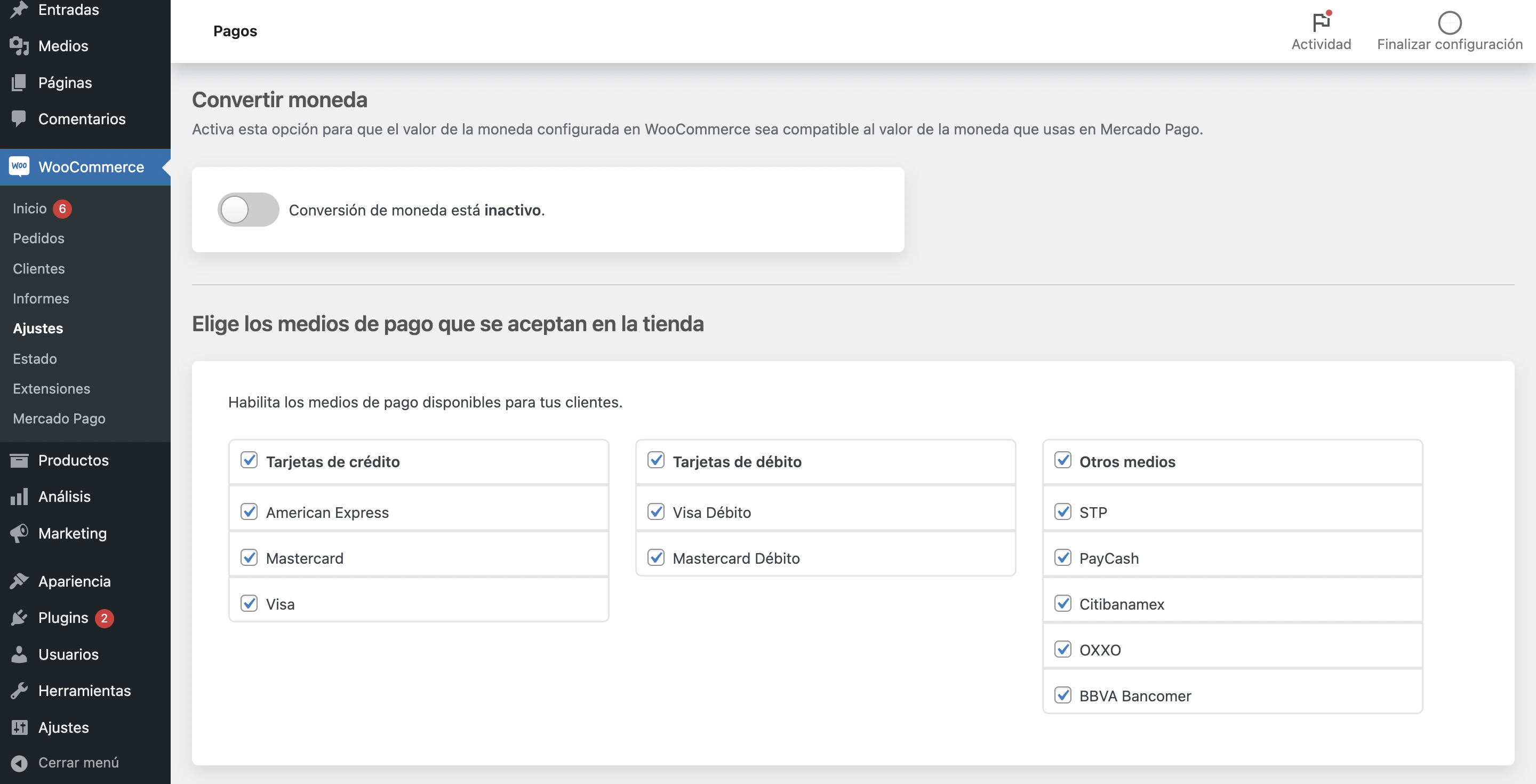Viewport: 1536px width, 784px height.
Task: Open the Actividad flag icon
Action: (x=1322, y=21)
